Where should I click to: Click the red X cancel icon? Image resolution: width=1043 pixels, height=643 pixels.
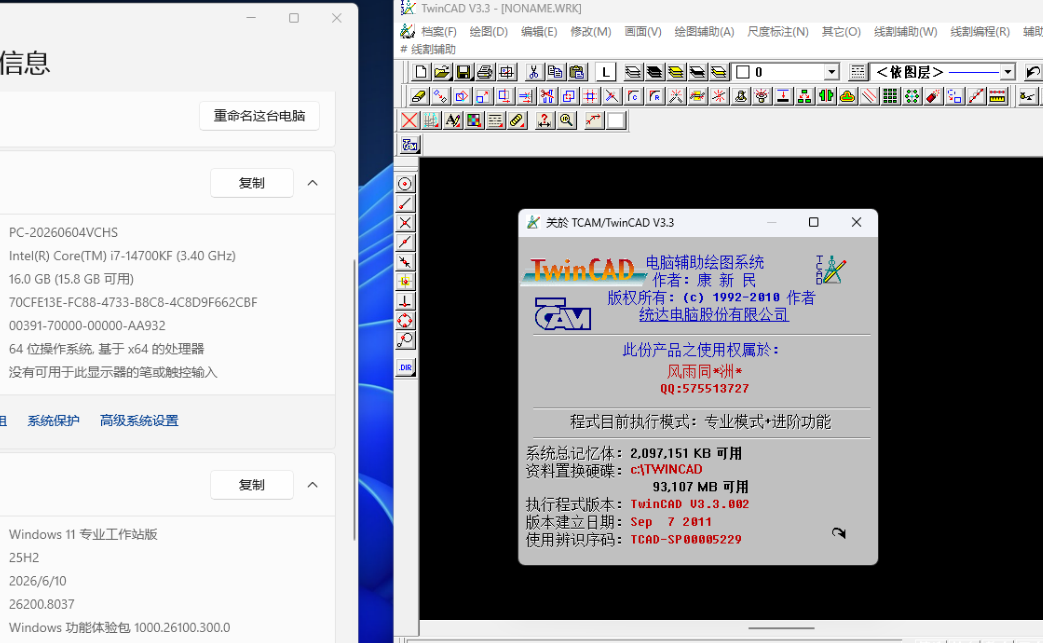[410, 120]
